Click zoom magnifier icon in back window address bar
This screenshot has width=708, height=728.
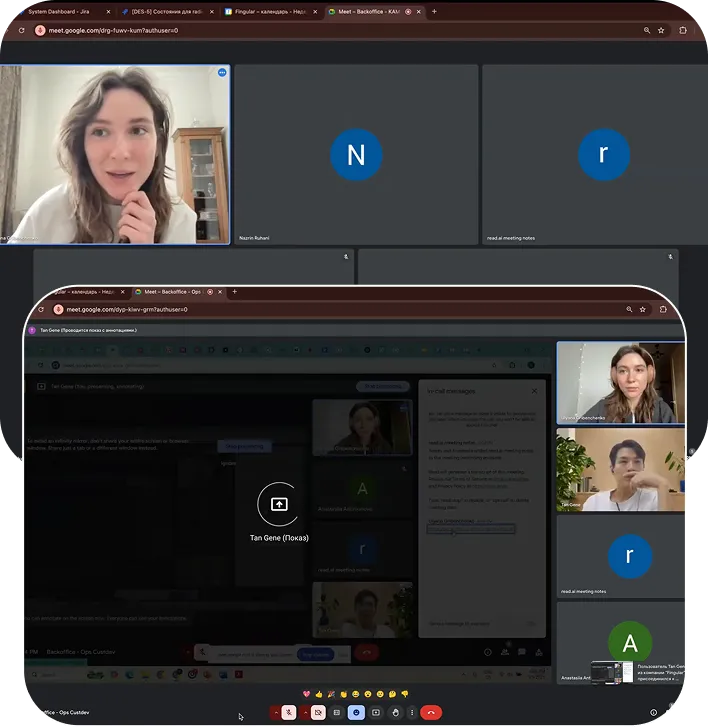(647, 30)
